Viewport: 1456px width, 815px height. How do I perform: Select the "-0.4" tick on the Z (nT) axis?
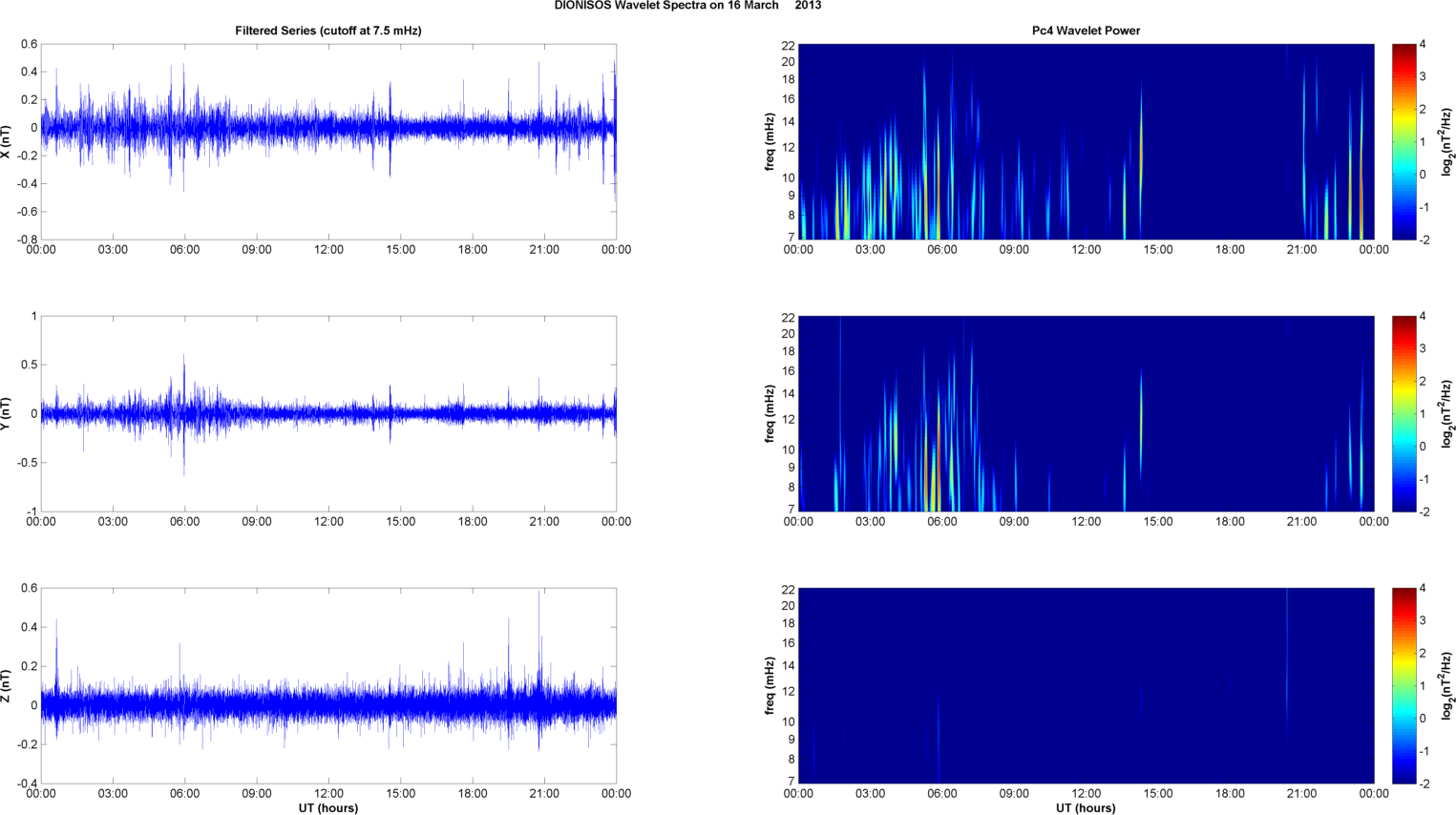[x=28, y=784]
